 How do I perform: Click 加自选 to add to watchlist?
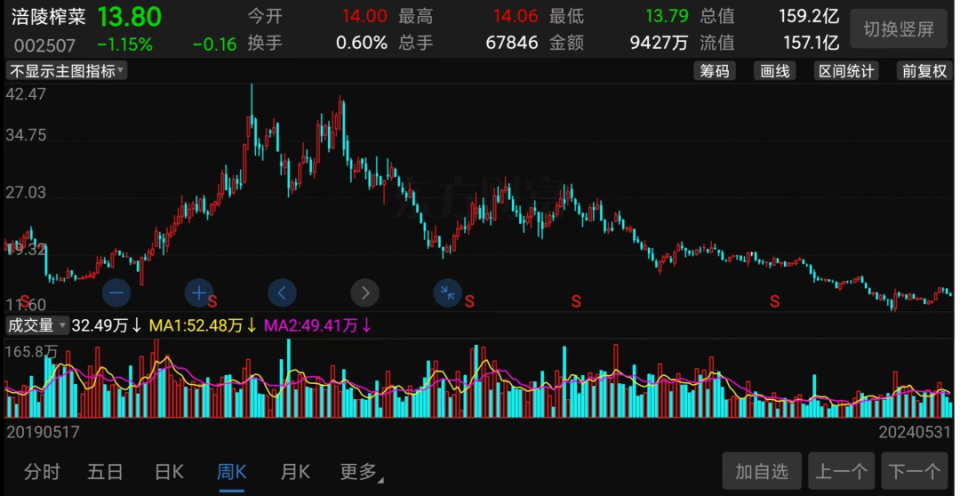coord(762,471)
